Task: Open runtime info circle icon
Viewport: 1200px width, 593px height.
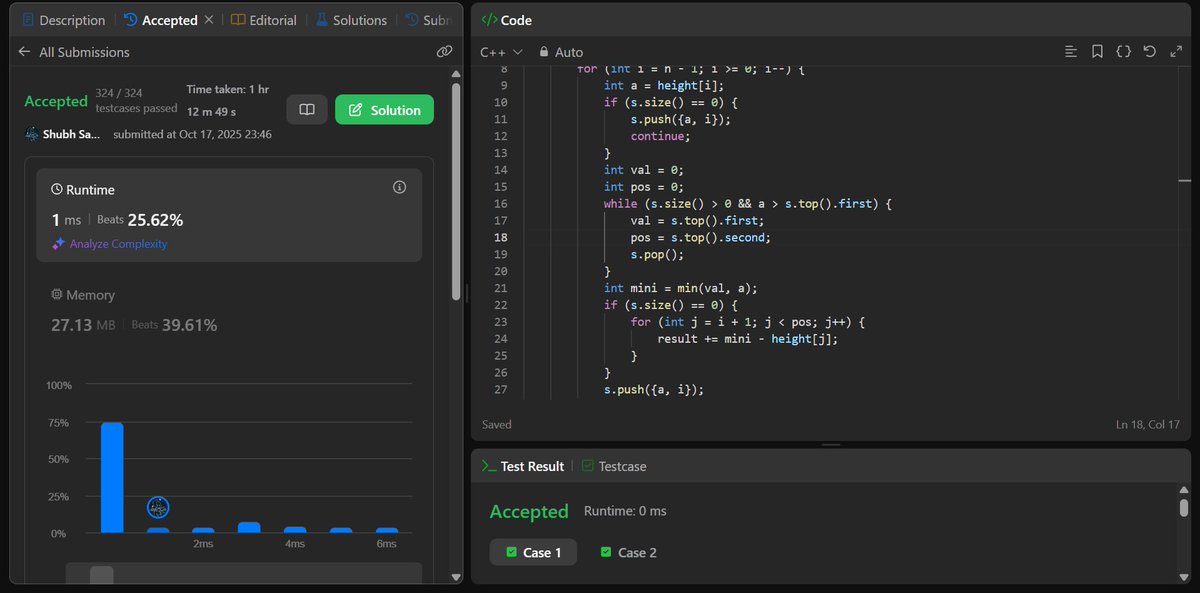Action: (400, 187)
